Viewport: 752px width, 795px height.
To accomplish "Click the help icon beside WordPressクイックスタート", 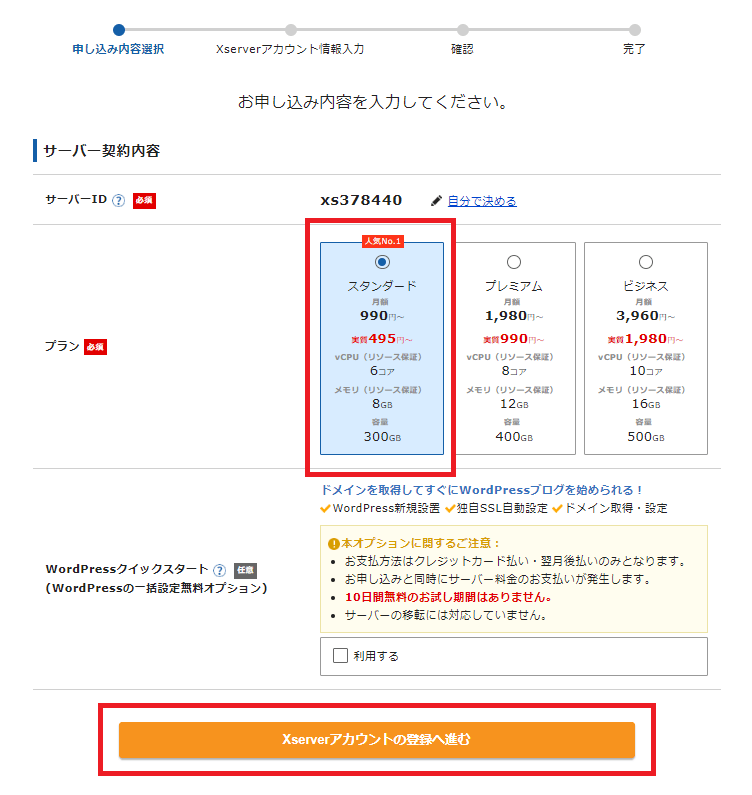I will pyautogui.click(x=219, y=570).
